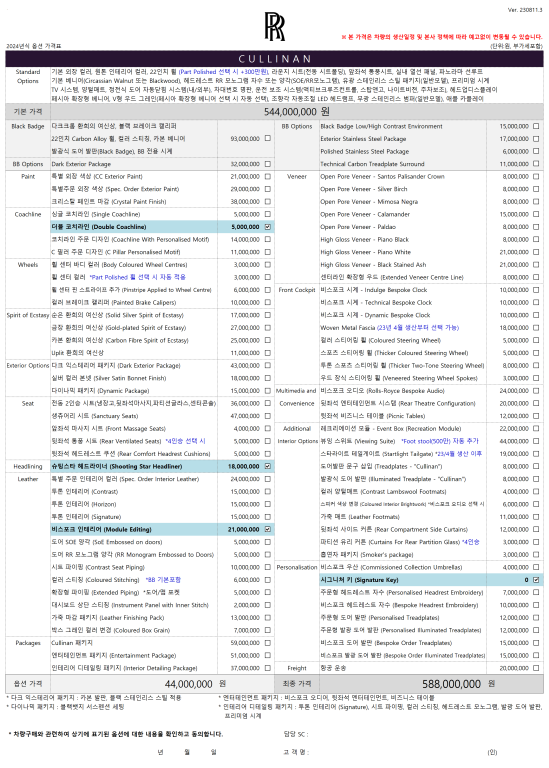Click the red price change warning notice

click(x=442, y=37)
